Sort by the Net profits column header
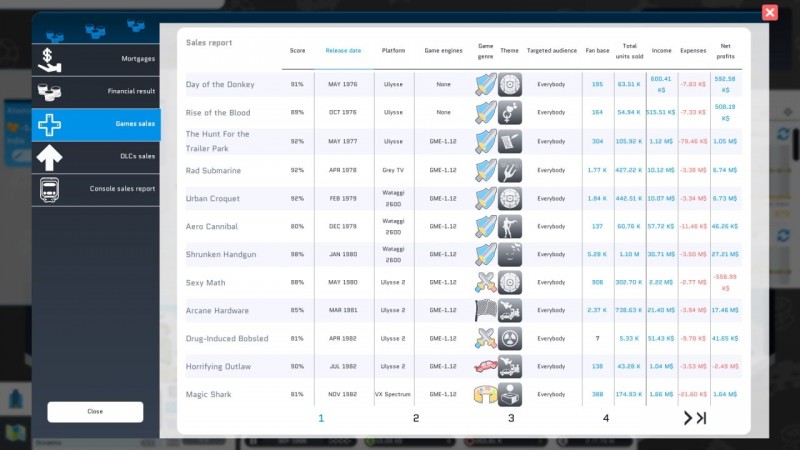 click(725, 50)
